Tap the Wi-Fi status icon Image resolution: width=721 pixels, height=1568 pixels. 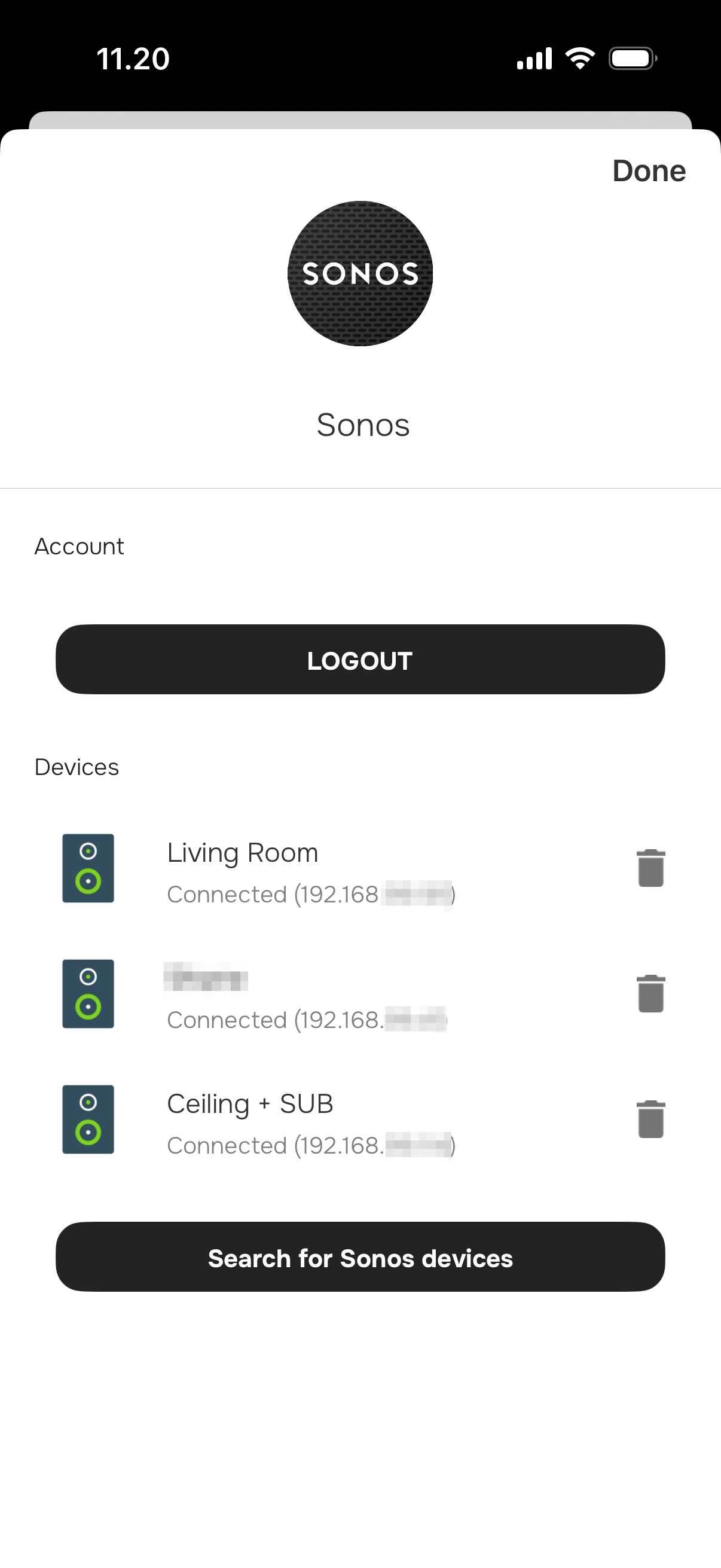point(580,59)
